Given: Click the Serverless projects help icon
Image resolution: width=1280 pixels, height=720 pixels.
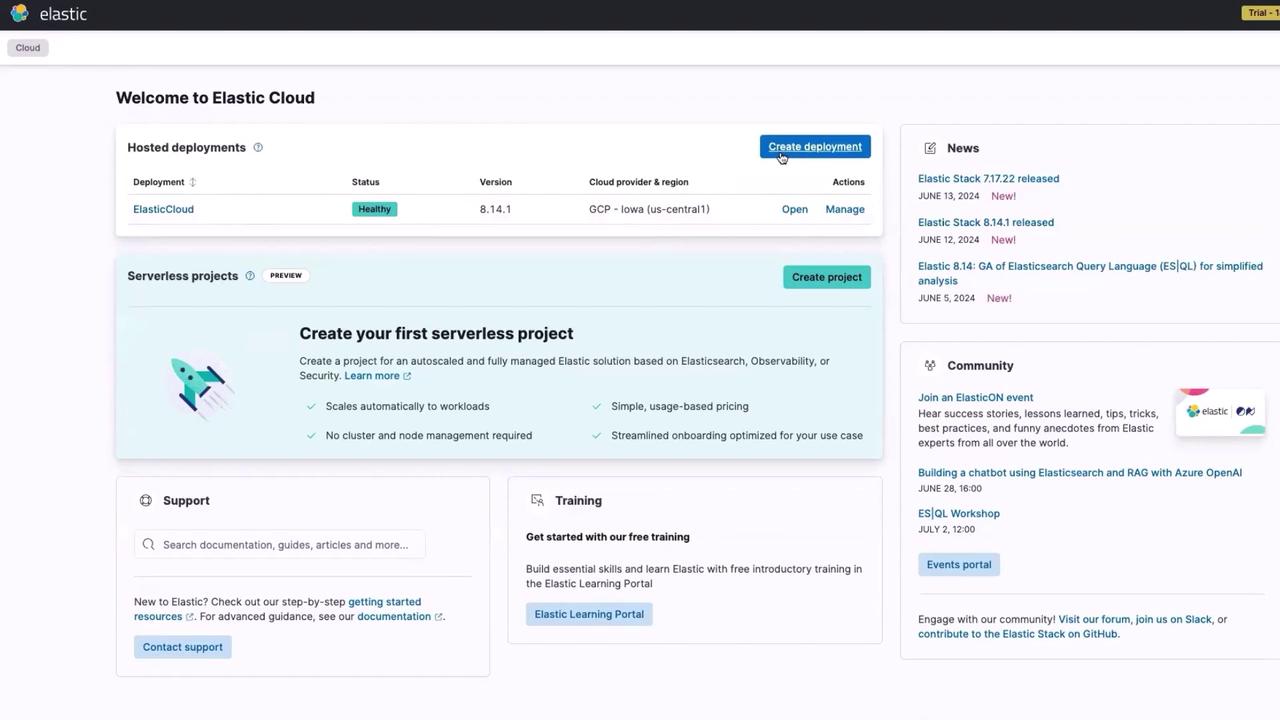Looking at the screenshot, I should [250, 276].
